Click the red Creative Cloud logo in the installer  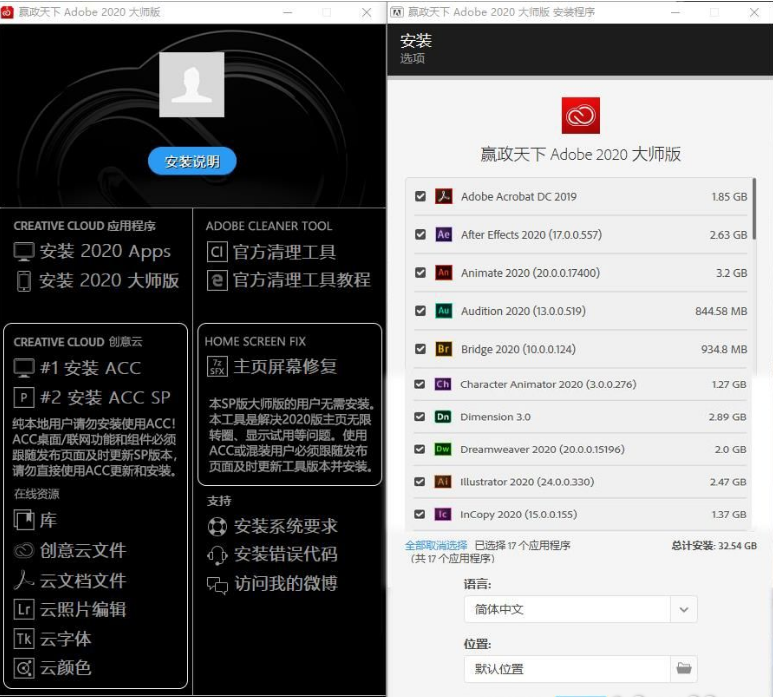pos(581,115)
